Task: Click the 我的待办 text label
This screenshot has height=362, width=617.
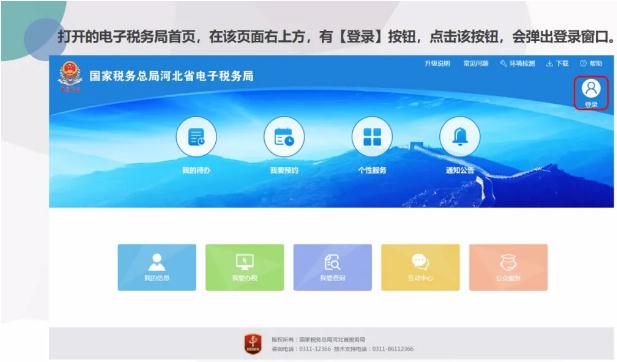Action: (196, 170)
